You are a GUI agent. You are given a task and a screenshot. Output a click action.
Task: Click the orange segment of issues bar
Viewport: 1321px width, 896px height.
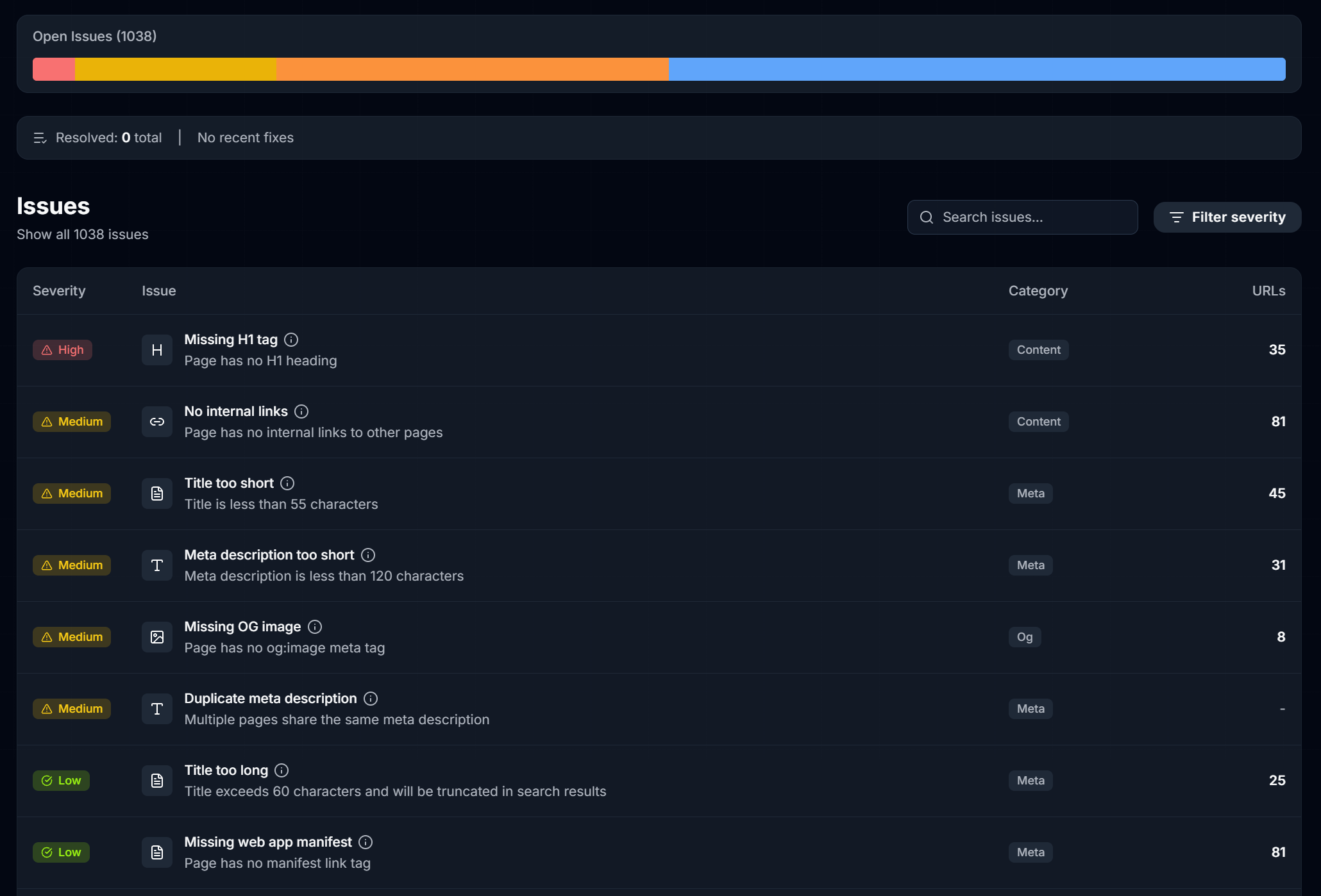point(473,69)
